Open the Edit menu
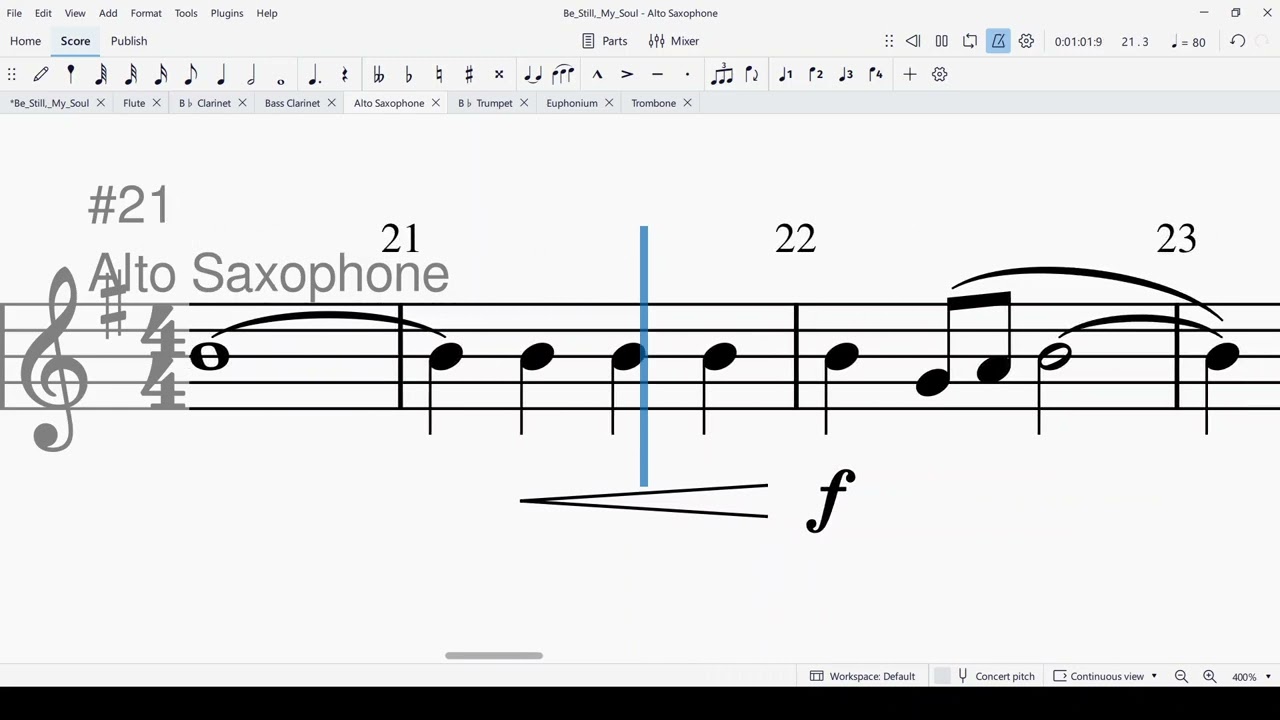This screenshot has height=720, width=1280. [x=43, y=13]
